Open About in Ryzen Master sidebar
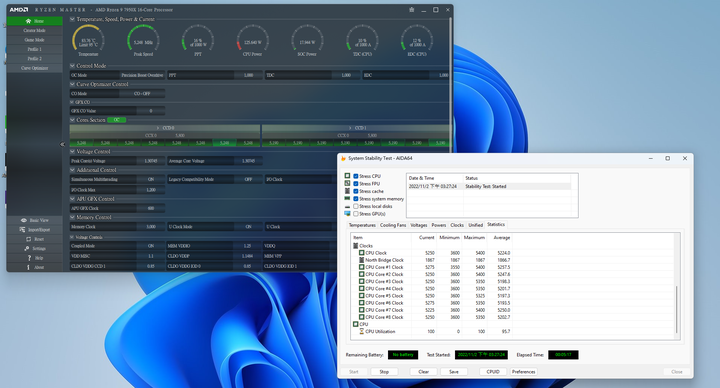 (34, 267)
